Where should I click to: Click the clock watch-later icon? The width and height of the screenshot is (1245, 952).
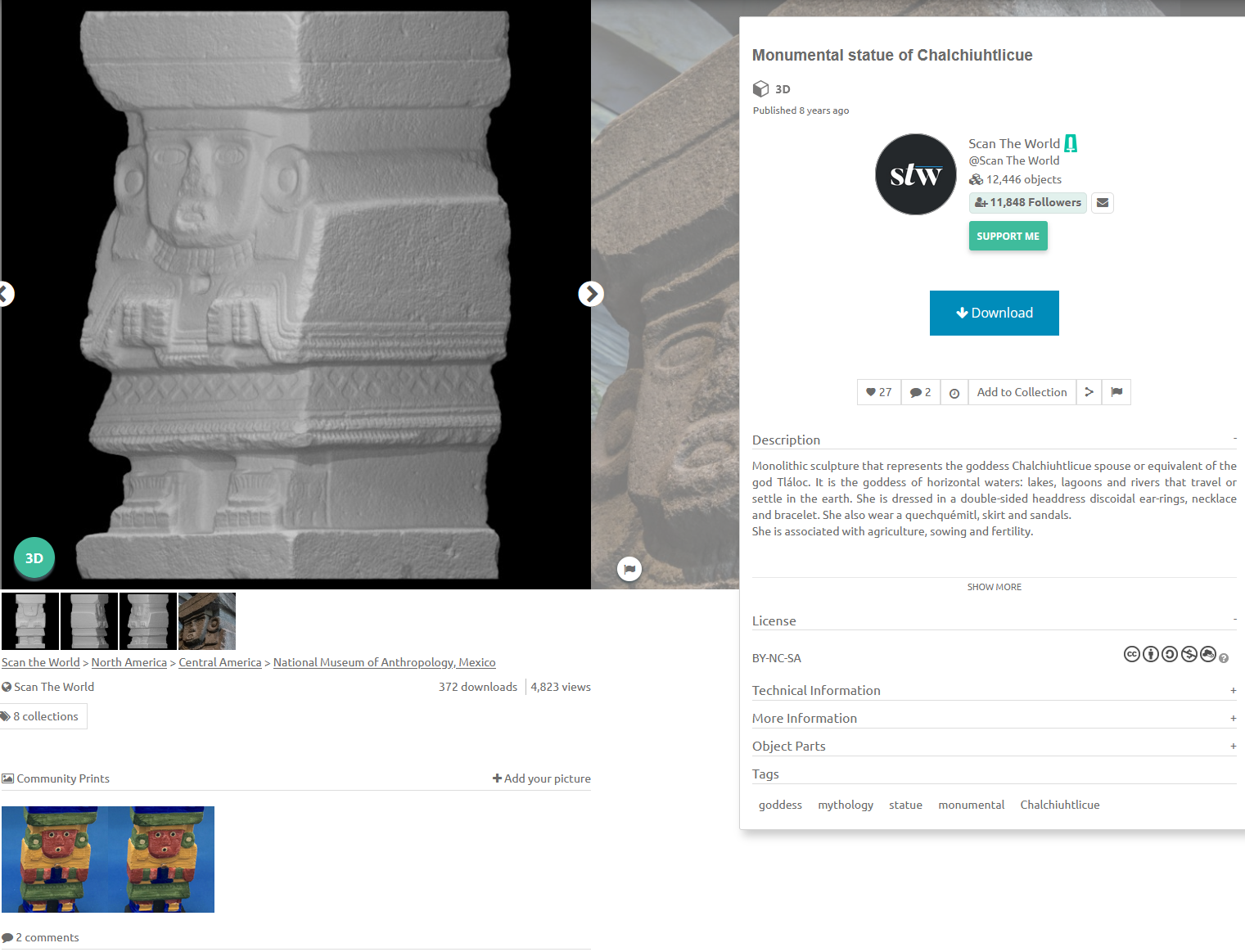pyautogui.click(x=954, y=393)
